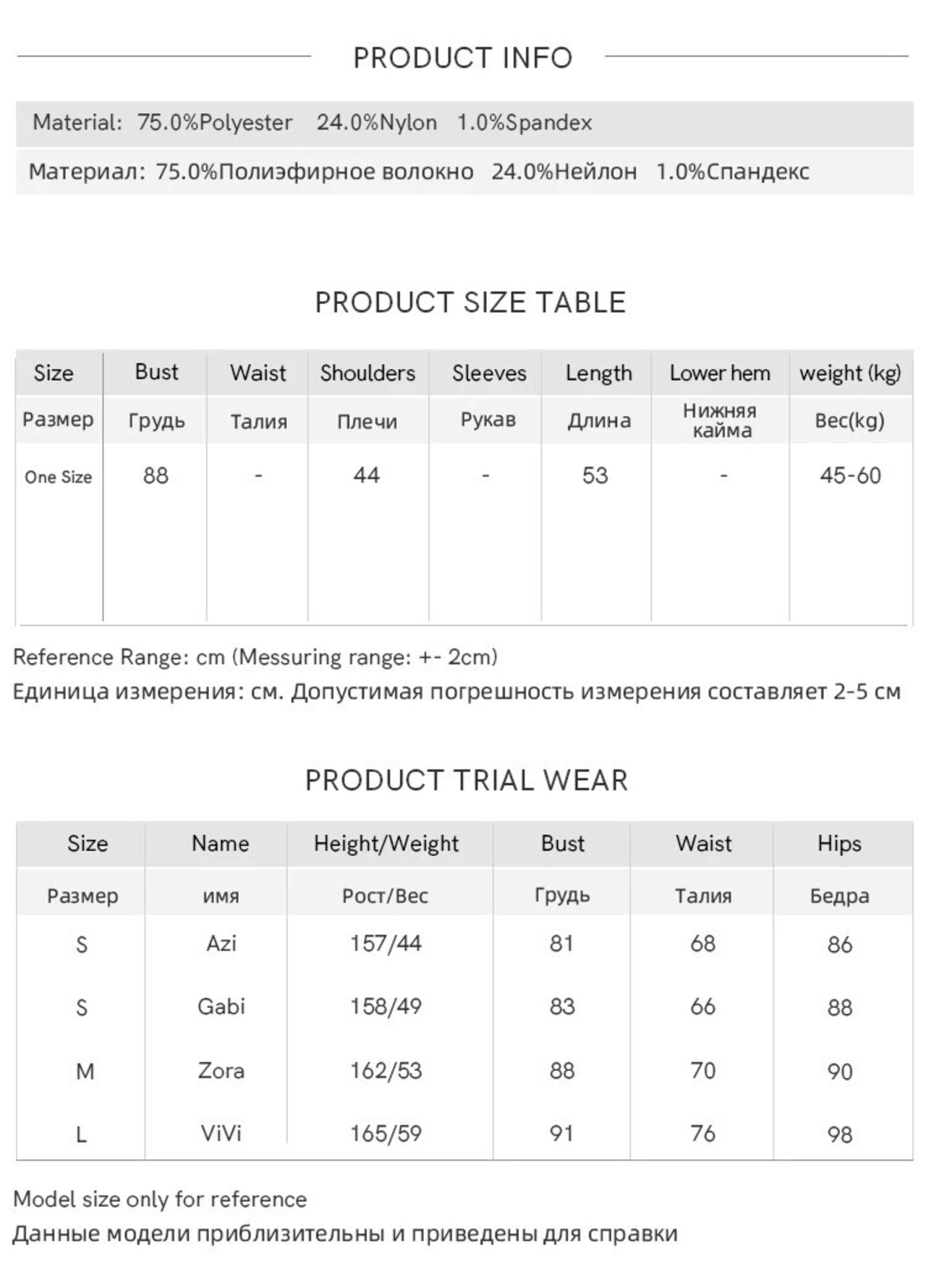Click the Shoulders column header

(368, 373)
